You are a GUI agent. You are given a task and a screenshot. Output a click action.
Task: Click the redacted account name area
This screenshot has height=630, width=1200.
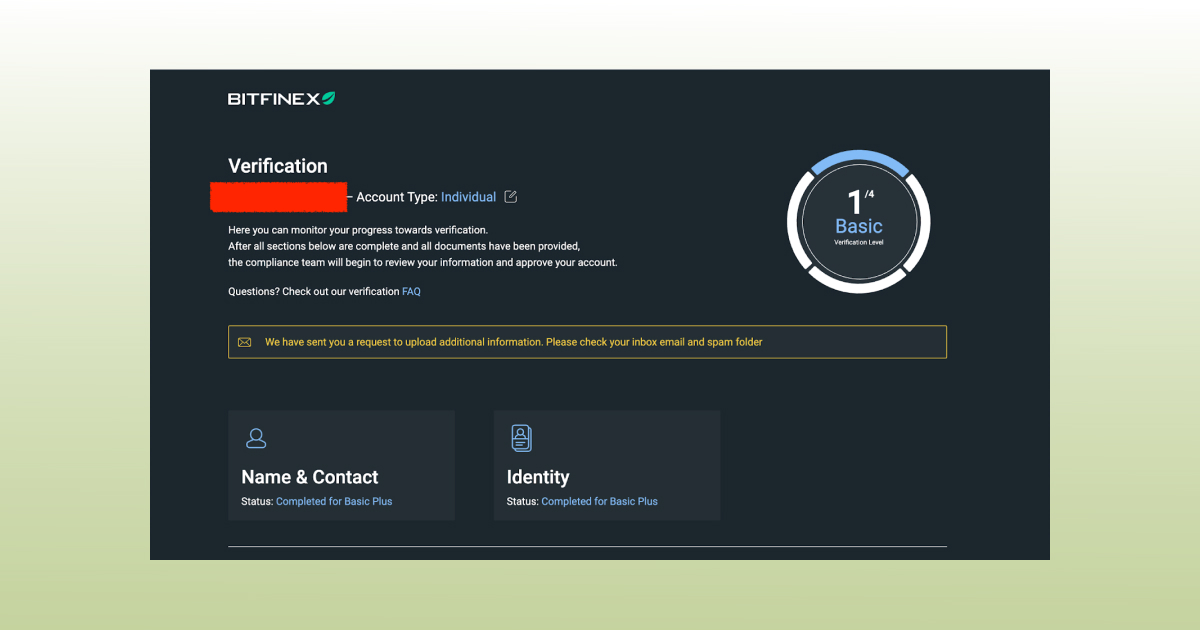[x=278, y=197]
